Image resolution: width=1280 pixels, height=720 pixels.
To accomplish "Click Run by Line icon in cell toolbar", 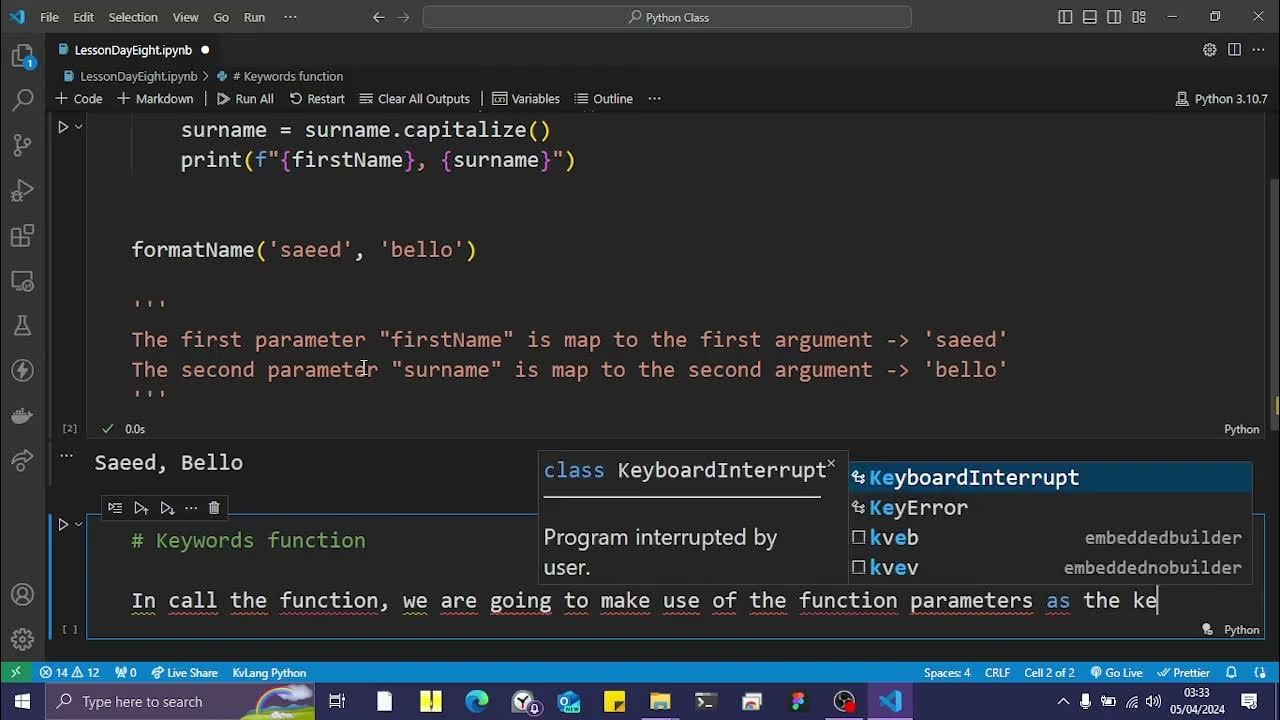I will coord(115,508).
